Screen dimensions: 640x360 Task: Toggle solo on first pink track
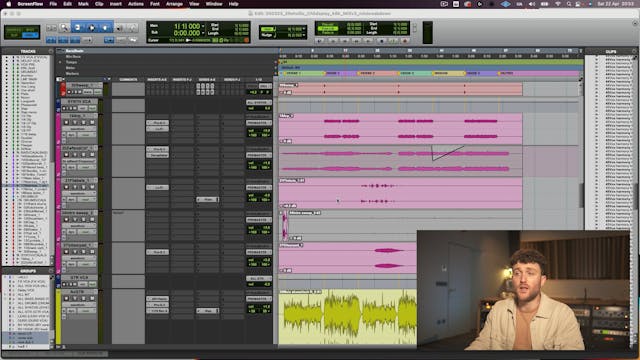(x=84, y=122)
